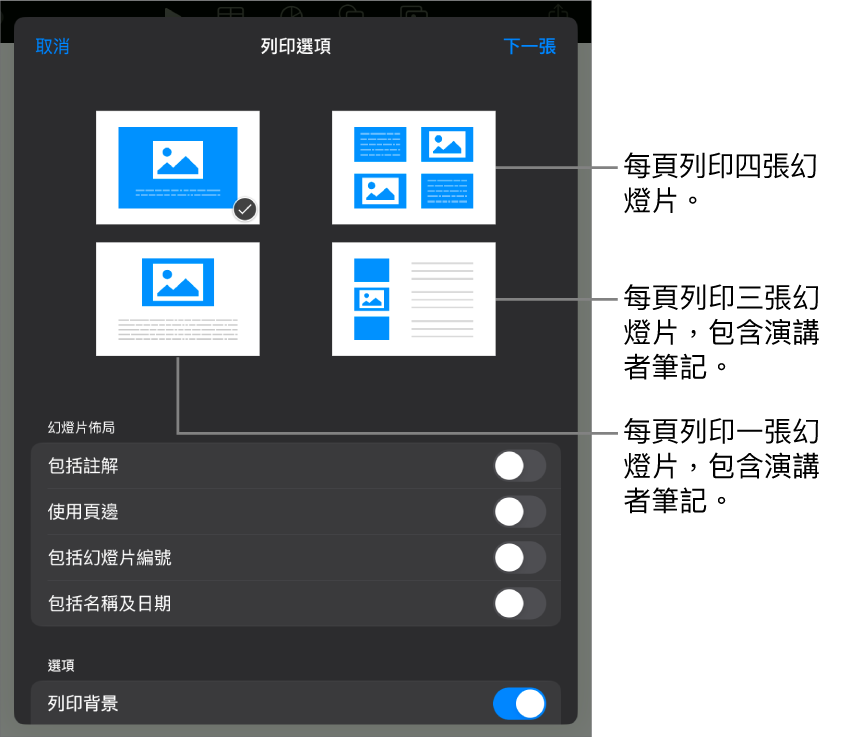Click the 幻燈片佈局 section header

[81, 427]
